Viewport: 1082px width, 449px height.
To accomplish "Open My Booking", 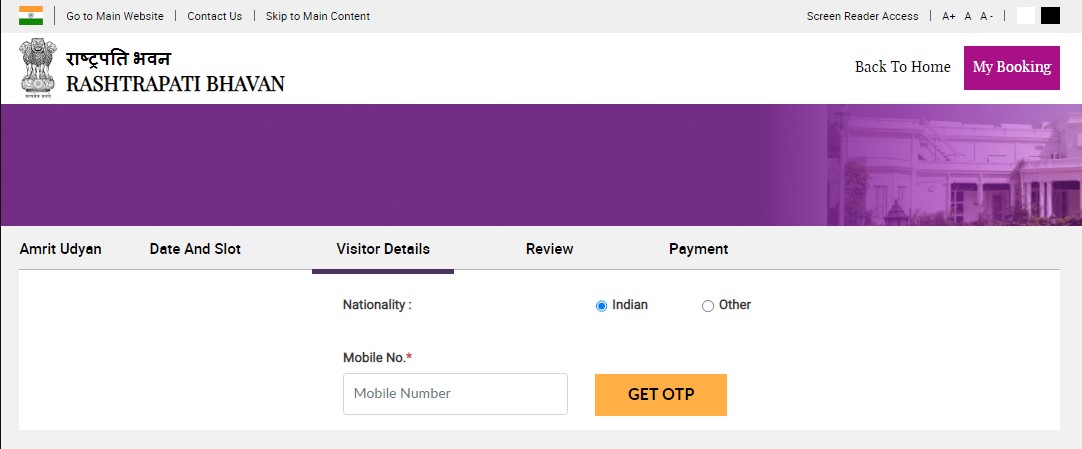I will [x=1012, y=68].
